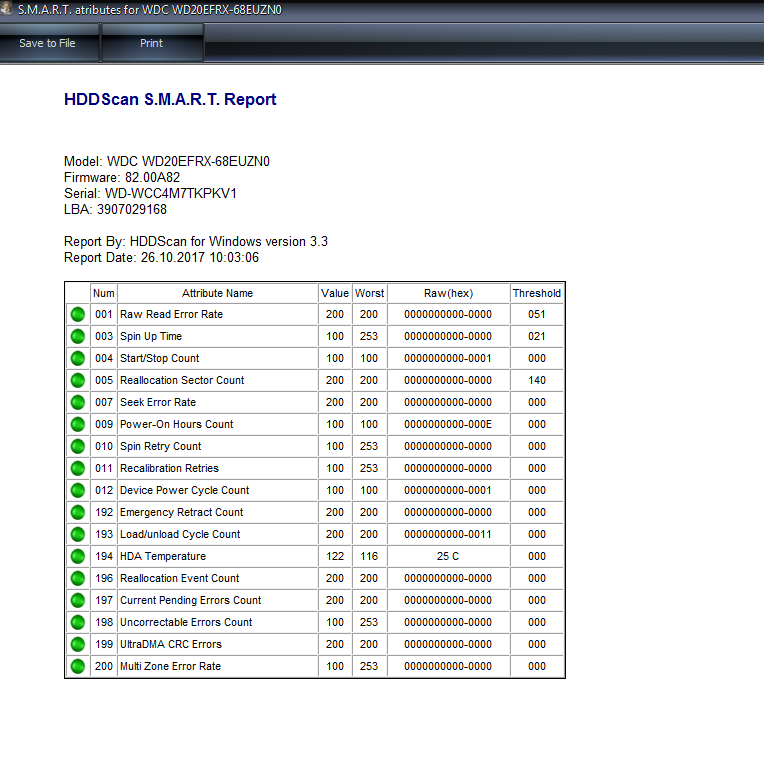The height and width of the screenshot is (782, 764).
Task: Click green status icon for Power-On Hours Count
Action: pyautogui.click(x=78, y=424)
